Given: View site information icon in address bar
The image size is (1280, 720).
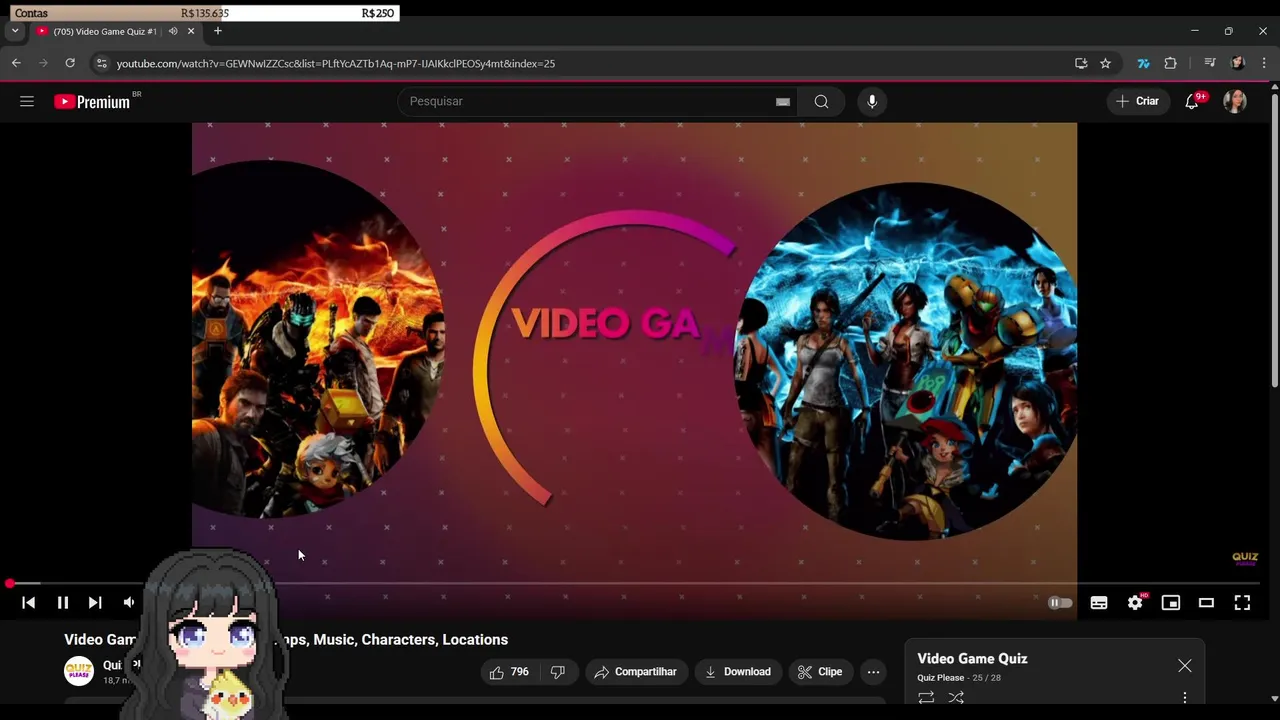Looking at the screenshot, I should coord(101,63).
